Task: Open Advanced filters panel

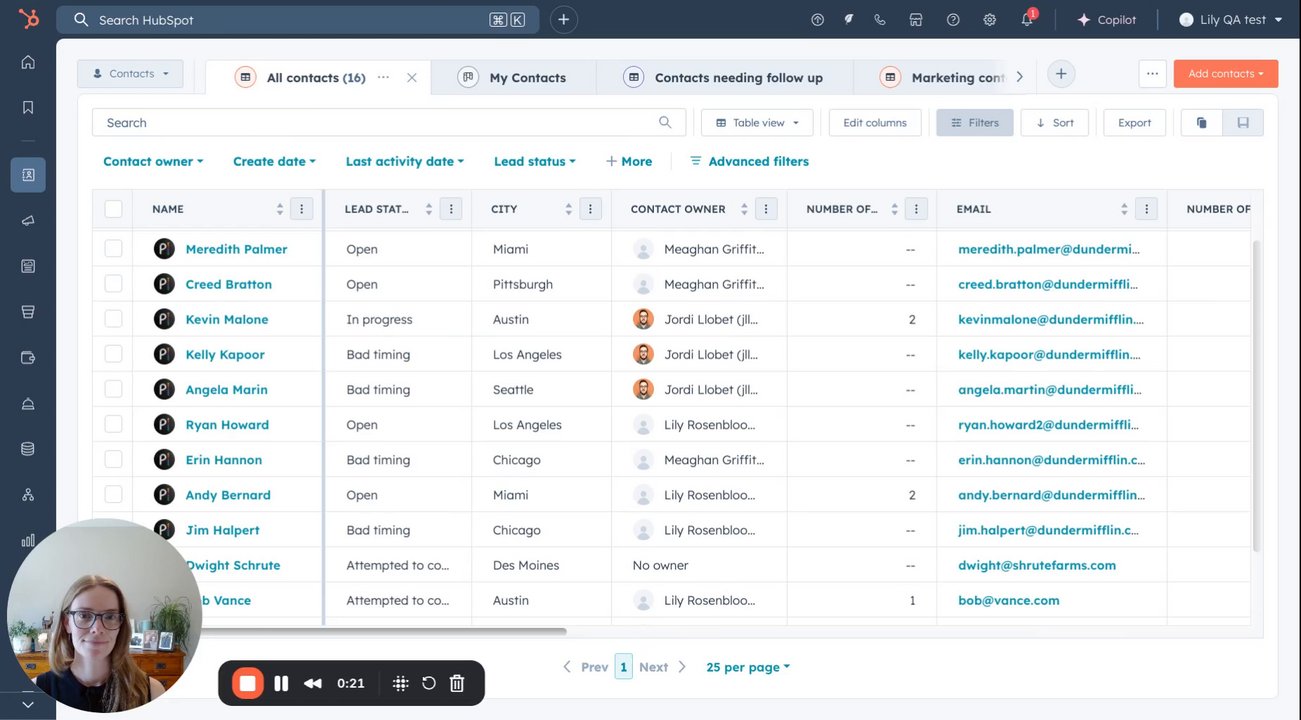Action: point(749,161)
